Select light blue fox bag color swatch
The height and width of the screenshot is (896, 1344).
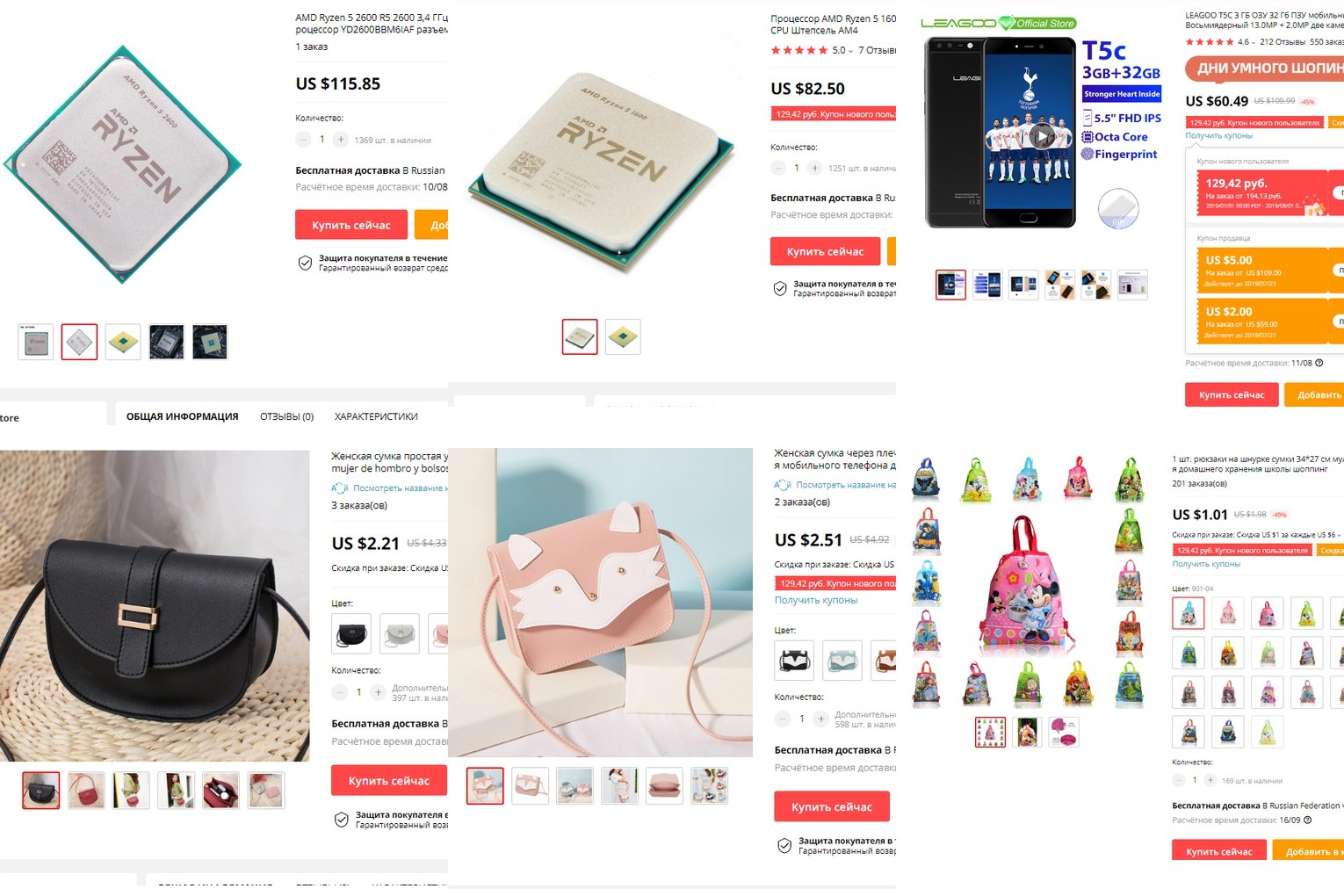pyautogui.click(x=842, y=660)
